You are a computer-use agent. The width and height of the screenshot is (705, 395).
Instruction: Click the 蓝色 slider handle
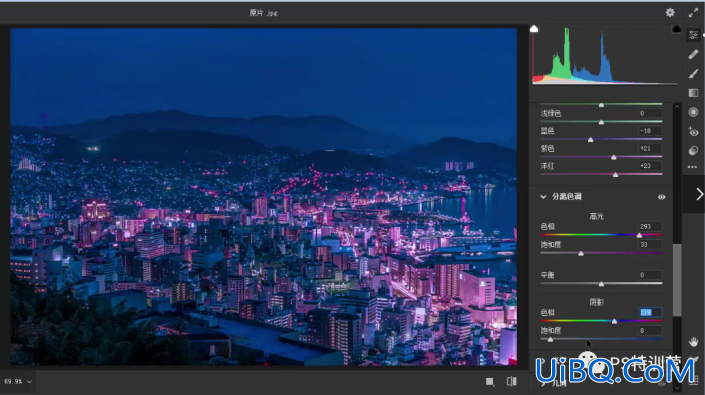590,139
